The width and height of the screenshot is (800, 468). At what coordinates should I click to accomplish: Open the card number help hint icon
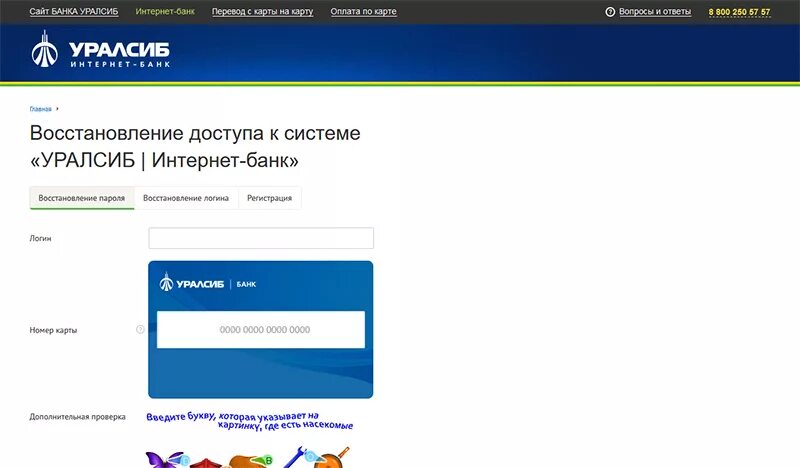point(140,329)
